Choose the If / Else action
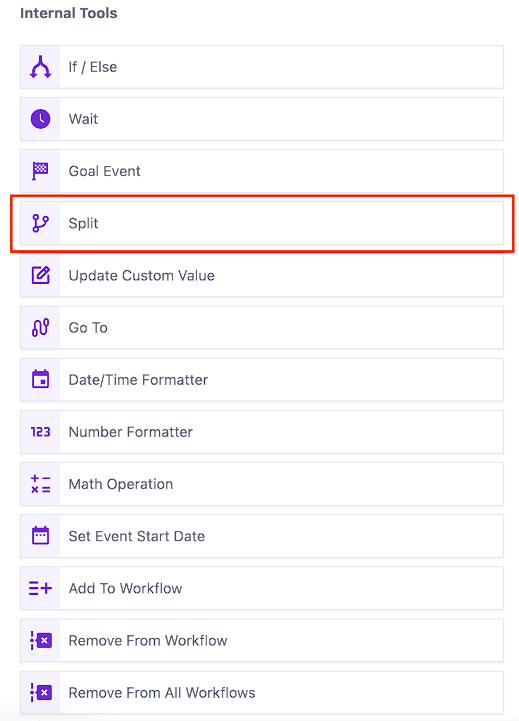 (262, 67)
